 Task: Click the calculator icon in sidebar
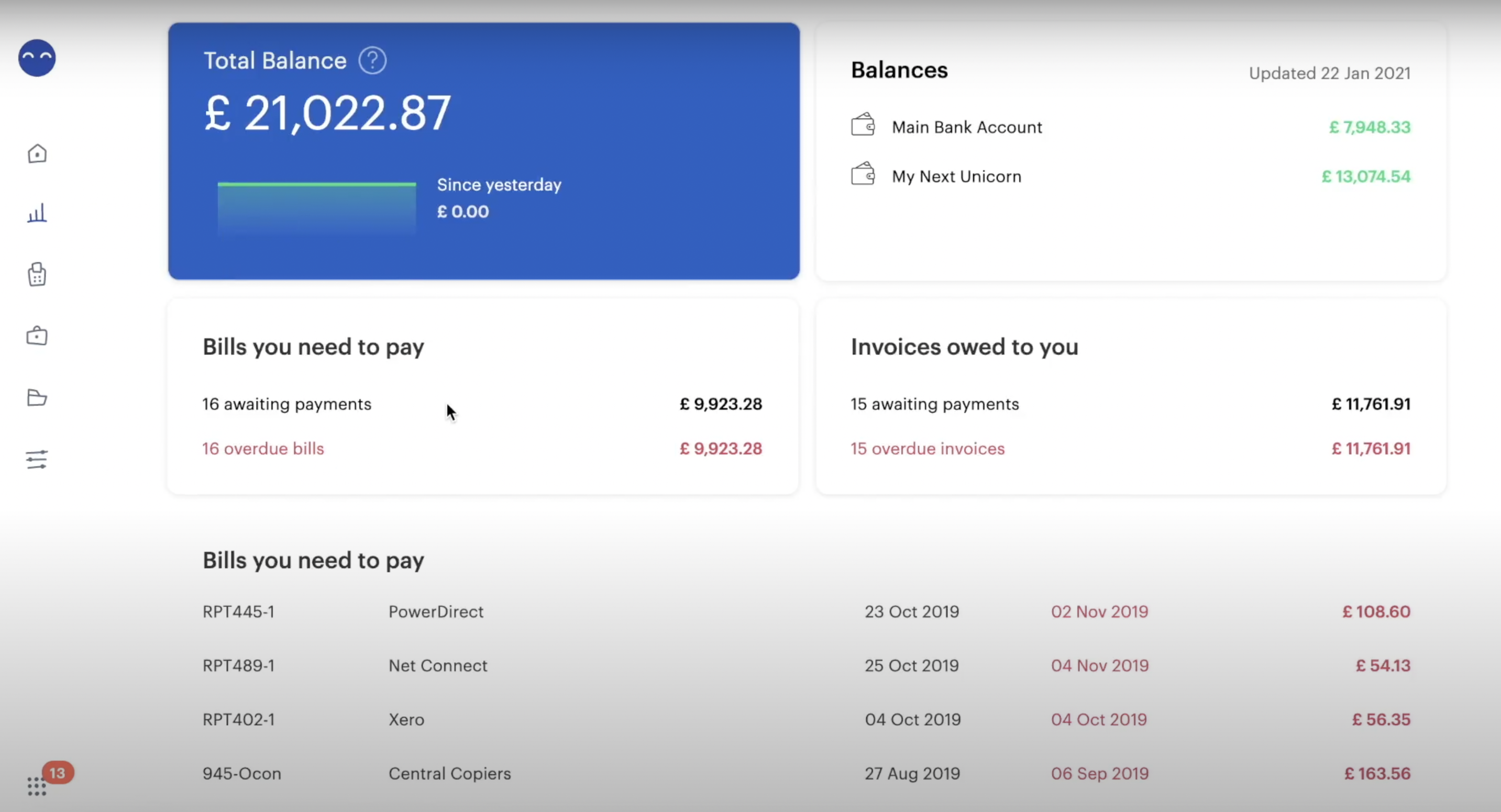[x=37, y=274]
